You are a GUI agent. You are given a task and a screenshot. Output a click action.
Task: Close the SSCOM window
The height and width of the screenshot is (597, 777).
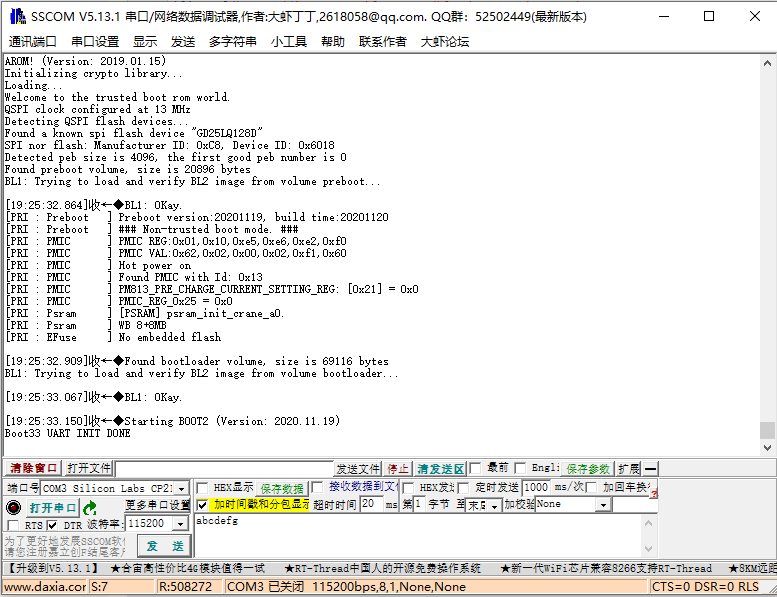pyautogui.click(x=755, y=16)
